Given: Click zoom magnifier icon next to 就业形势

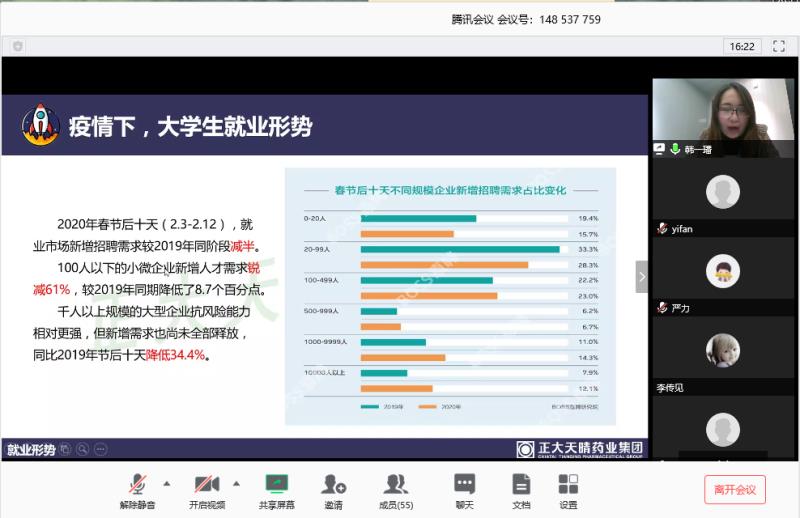Looking at the screenshot, I should [83, 449].
